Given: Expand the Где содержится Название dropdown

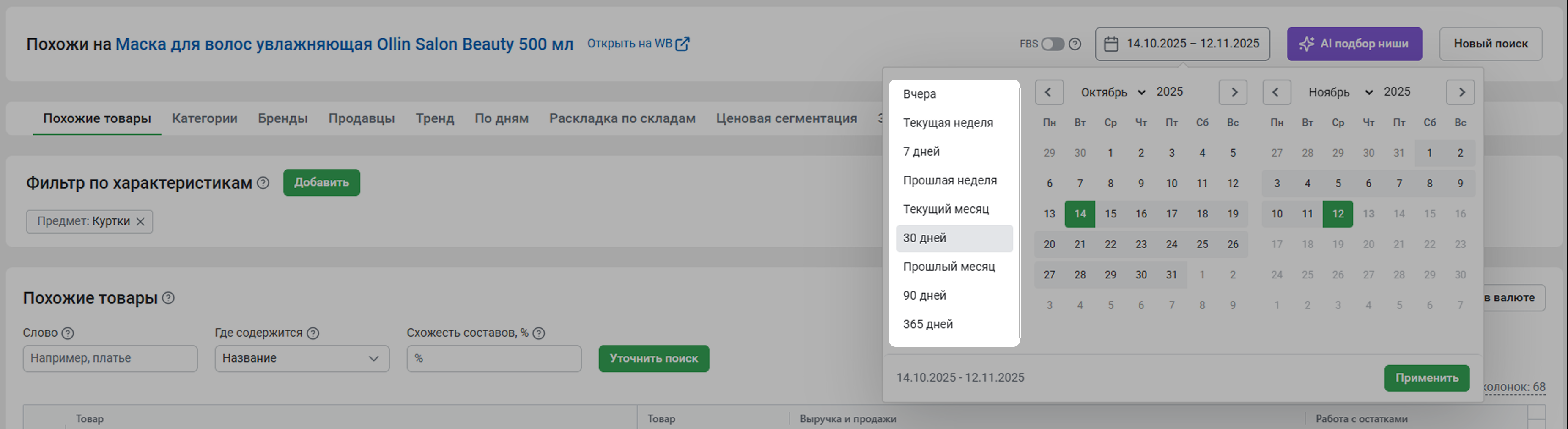Looking at the screenshot, I should point(302,358).
